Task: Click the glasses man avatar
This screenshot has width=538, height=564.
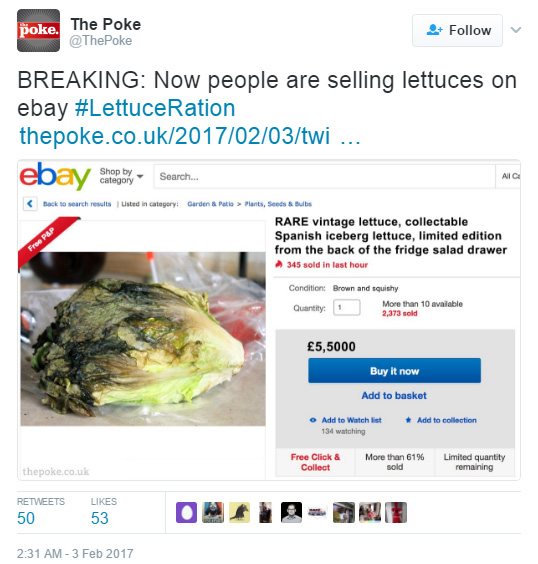Action: pyautogui.click(x=291, y=512)
